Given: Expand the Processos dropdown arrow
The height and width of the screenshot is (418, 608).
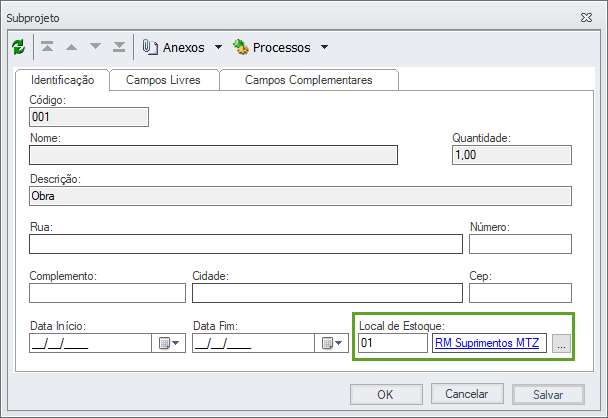Looking at the screenshot, I should click(x=324, y=47).
